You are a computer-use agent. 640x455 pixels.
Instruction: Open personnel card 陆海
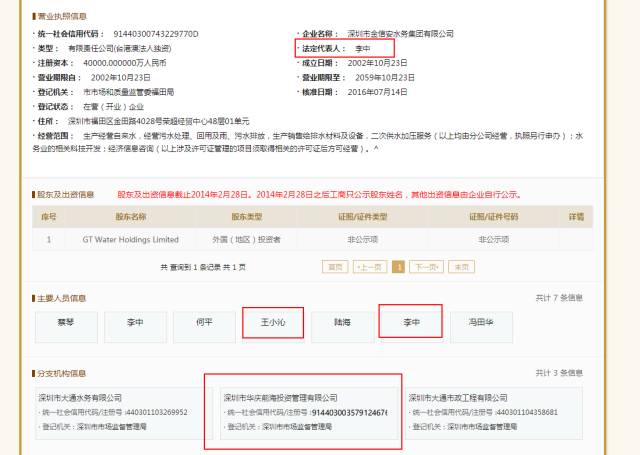click(342, 327)
